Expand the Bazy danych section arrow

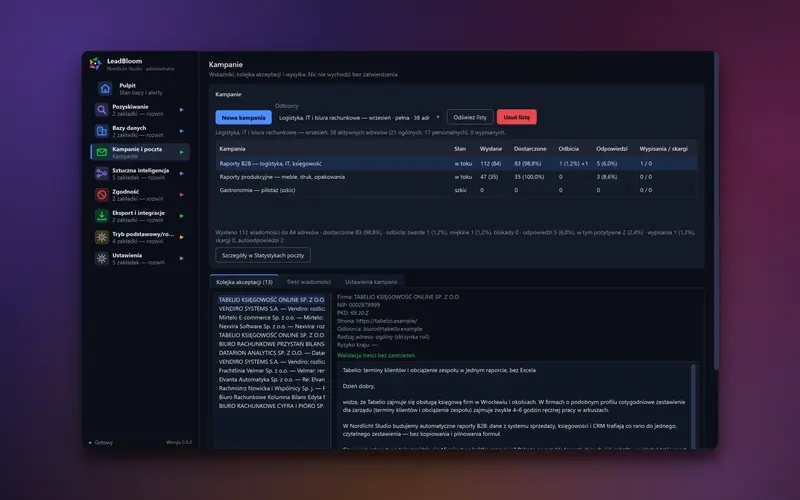pyautogui.click(x=182, y=131)
